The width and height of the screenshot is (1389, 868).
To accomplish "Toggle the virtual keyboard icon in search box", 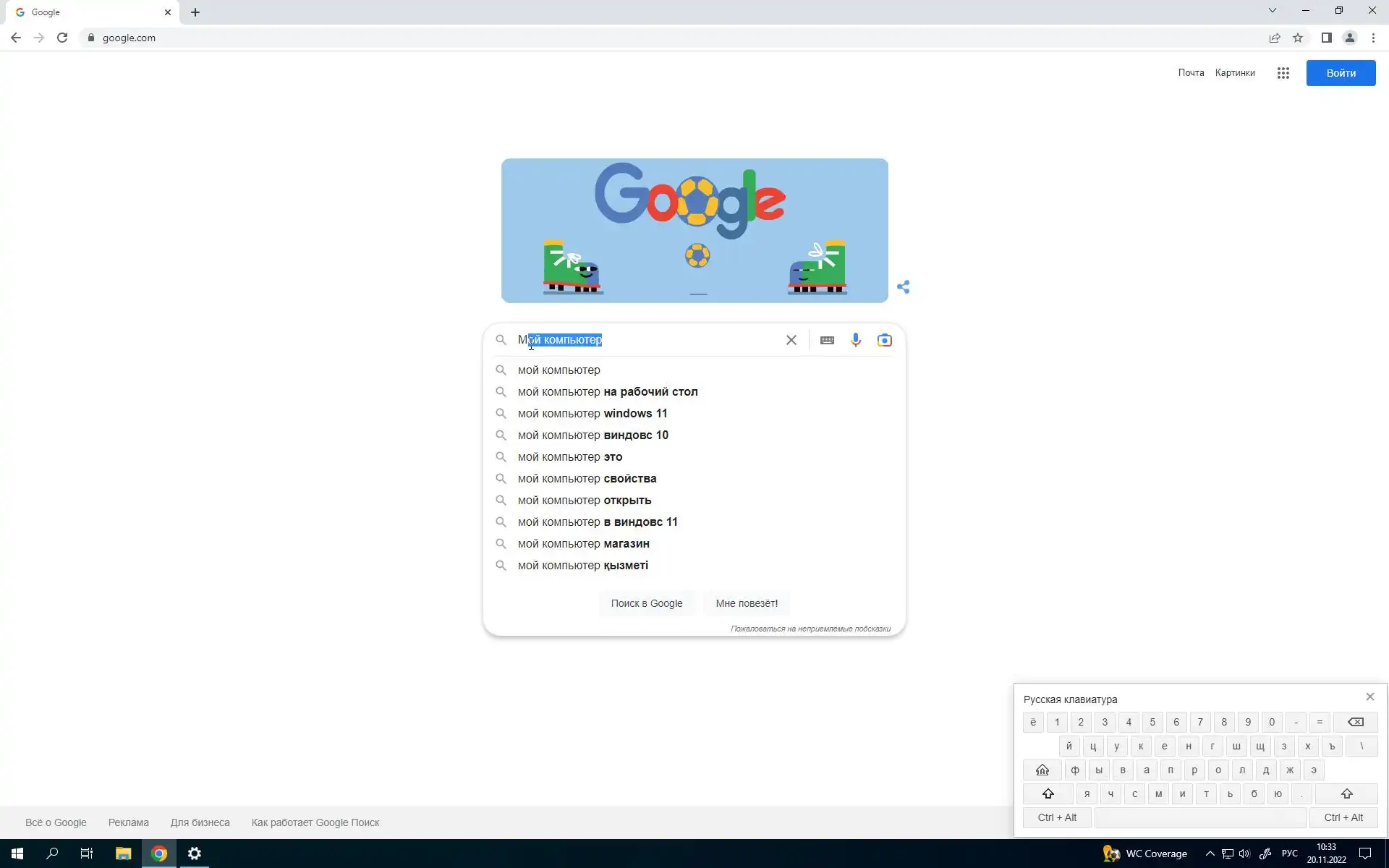I will pos(827,340).
